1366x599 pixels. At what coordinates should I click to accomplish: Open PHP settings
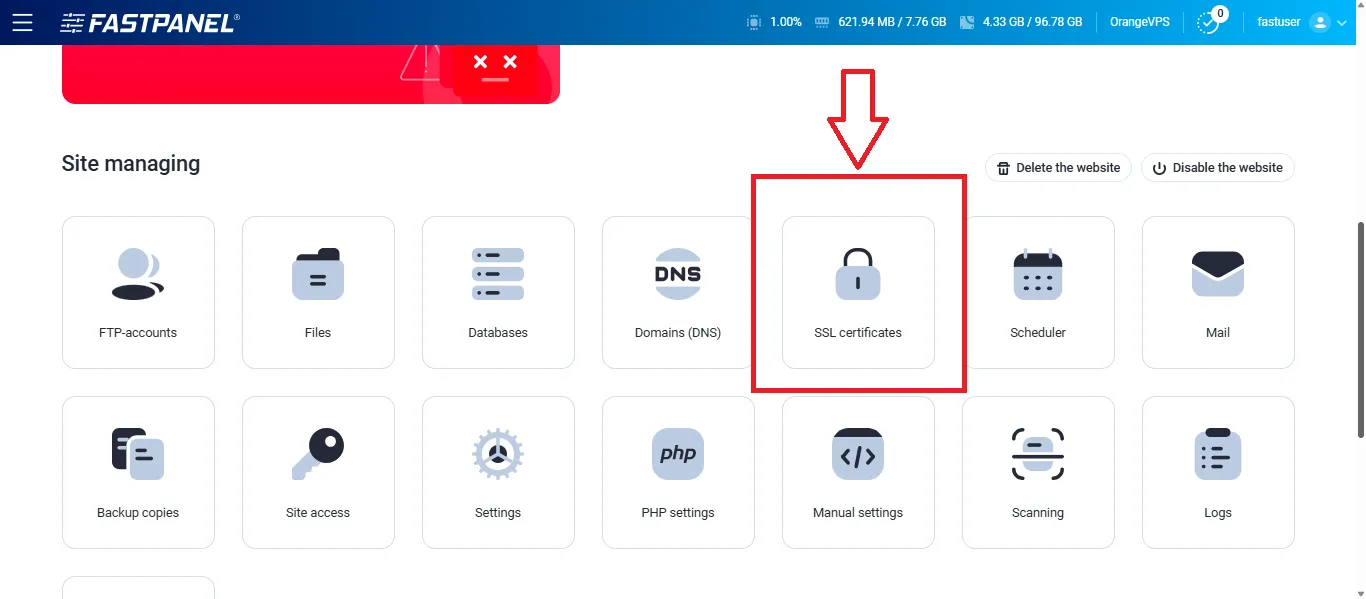(678, 470)
